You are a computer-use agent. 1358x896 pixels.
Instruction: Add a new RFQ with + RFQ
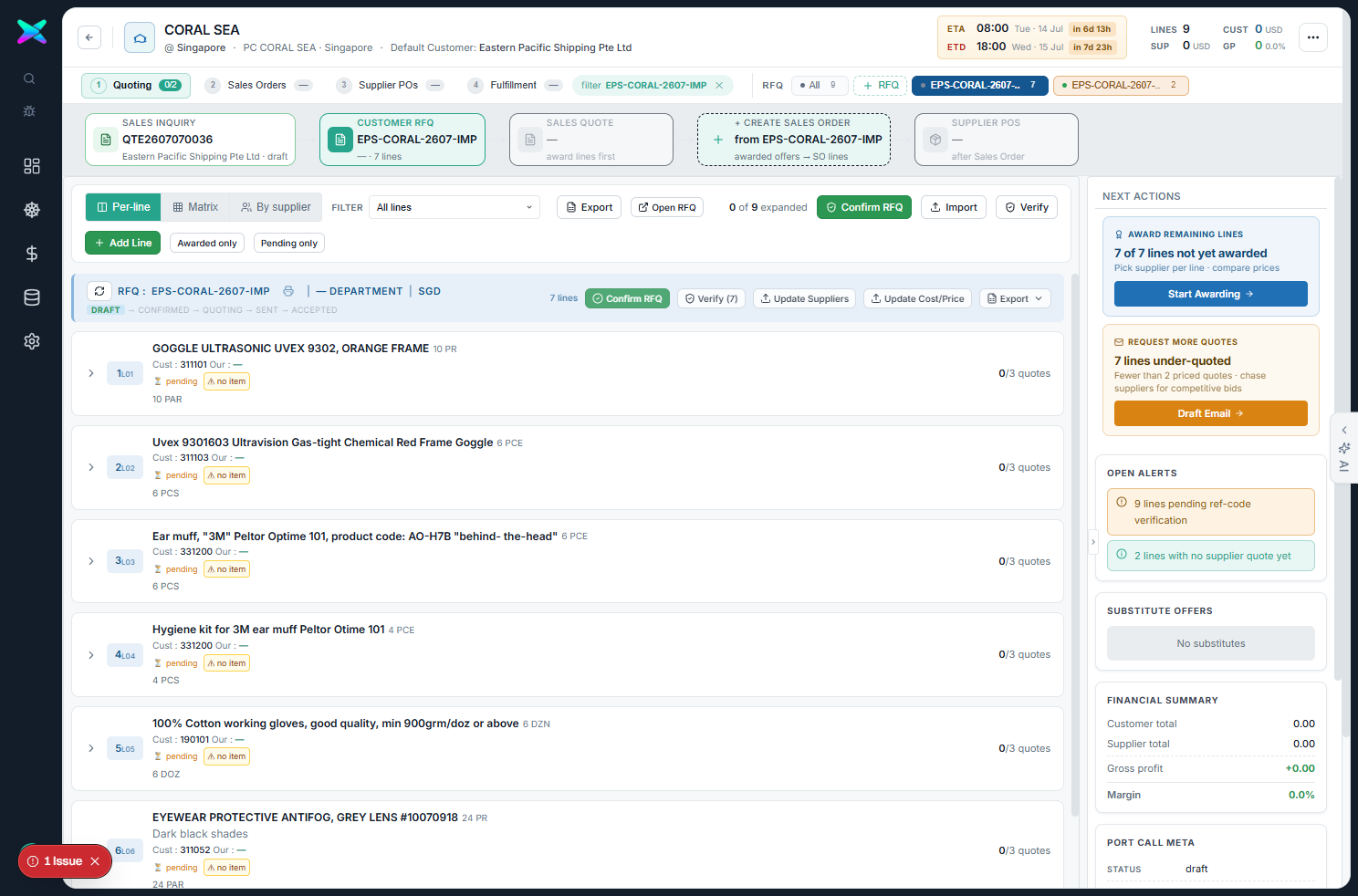(881, 85)
